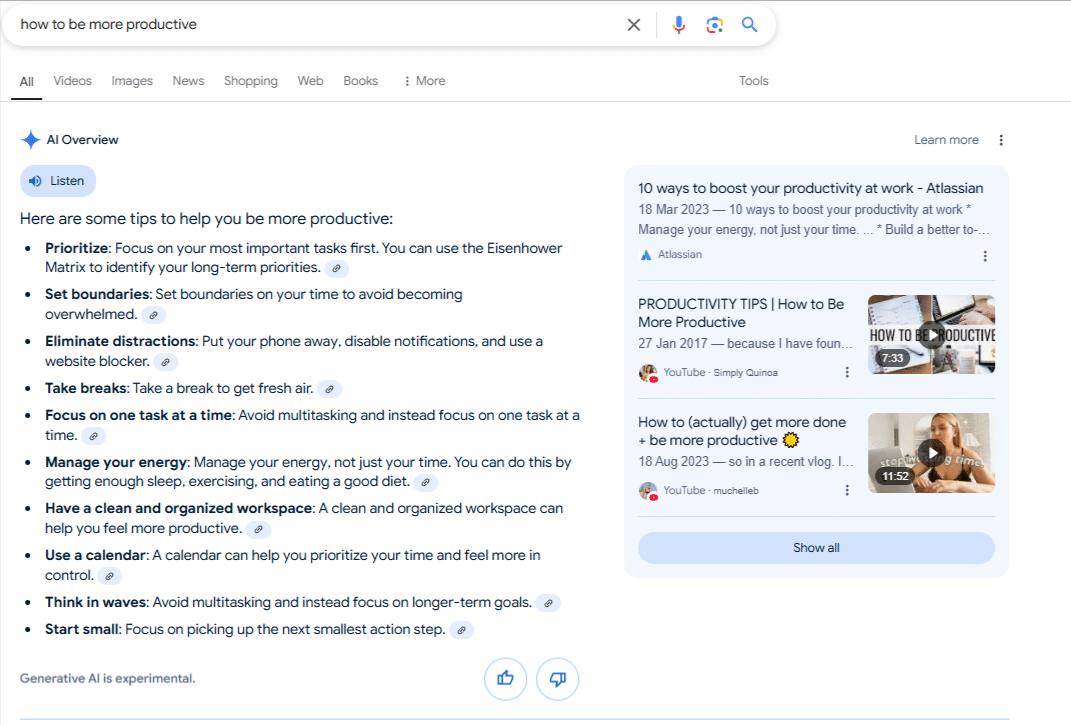Open source link icon after Take breaks tip
Image resolution: width=1071 pixels, height=725 pixels.
(x=329, y=389)
